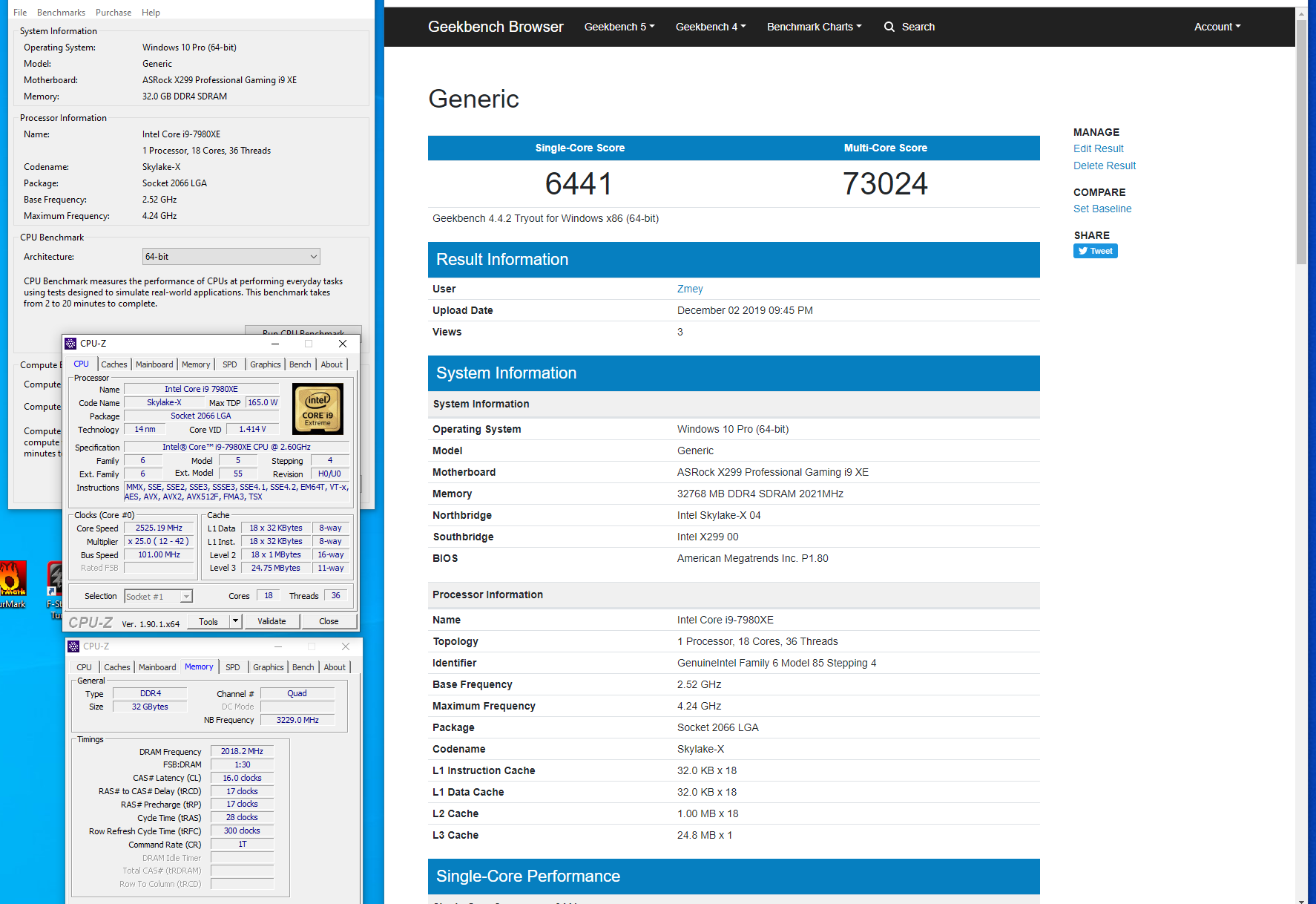
Task: Switch to Mainboard tab in upper CPU-Z
Action: (x=154, y=364)
